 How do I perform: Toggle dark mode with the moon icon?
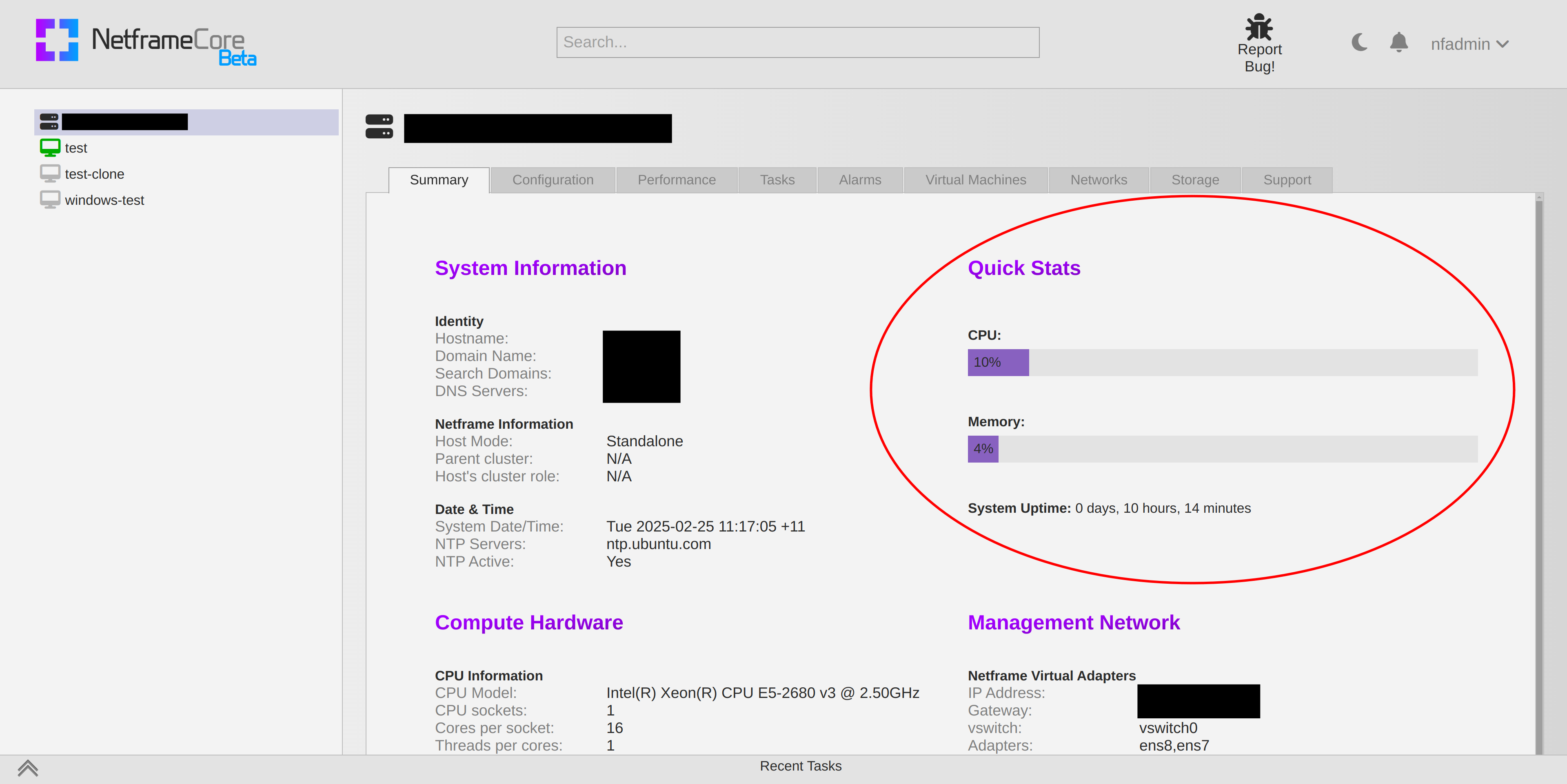pyautogui.click(x=1359, y=42)
